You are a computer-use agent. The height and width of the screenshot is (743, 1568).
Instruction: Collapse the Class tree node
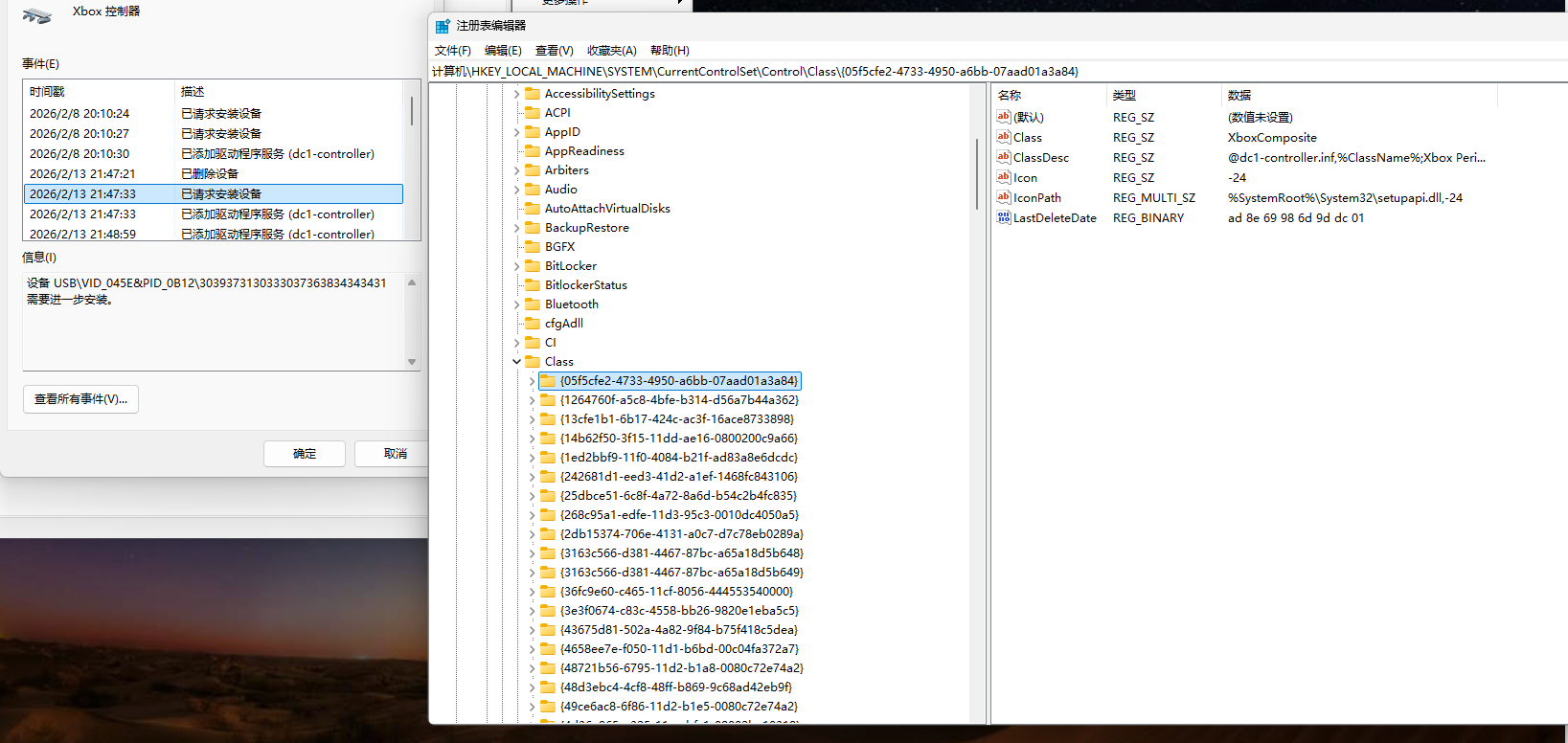pos(517,362)
